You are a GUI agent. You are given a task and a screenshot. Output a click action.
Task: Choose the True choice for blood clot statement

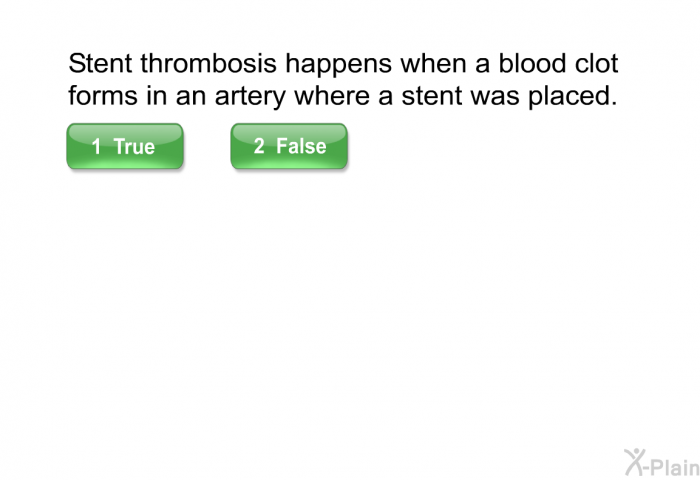coord(125,146)
